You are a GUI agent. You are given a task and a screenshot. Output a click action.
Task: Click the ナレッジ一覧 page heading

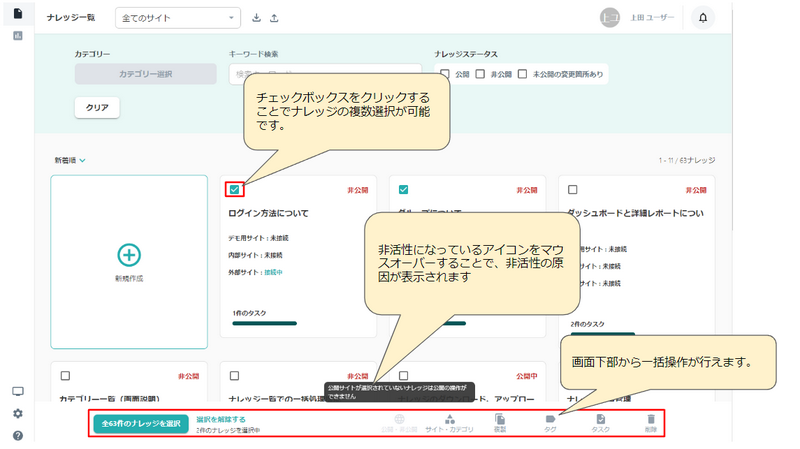pos(70,18)
